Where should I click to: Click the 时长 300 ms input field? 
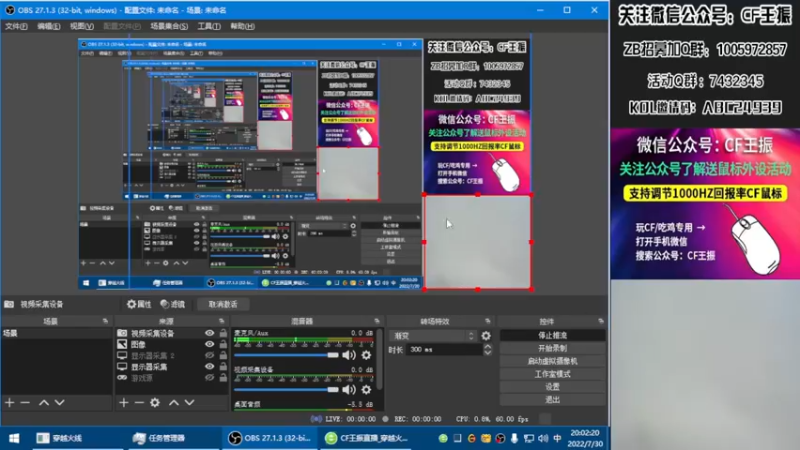point(444,349)
